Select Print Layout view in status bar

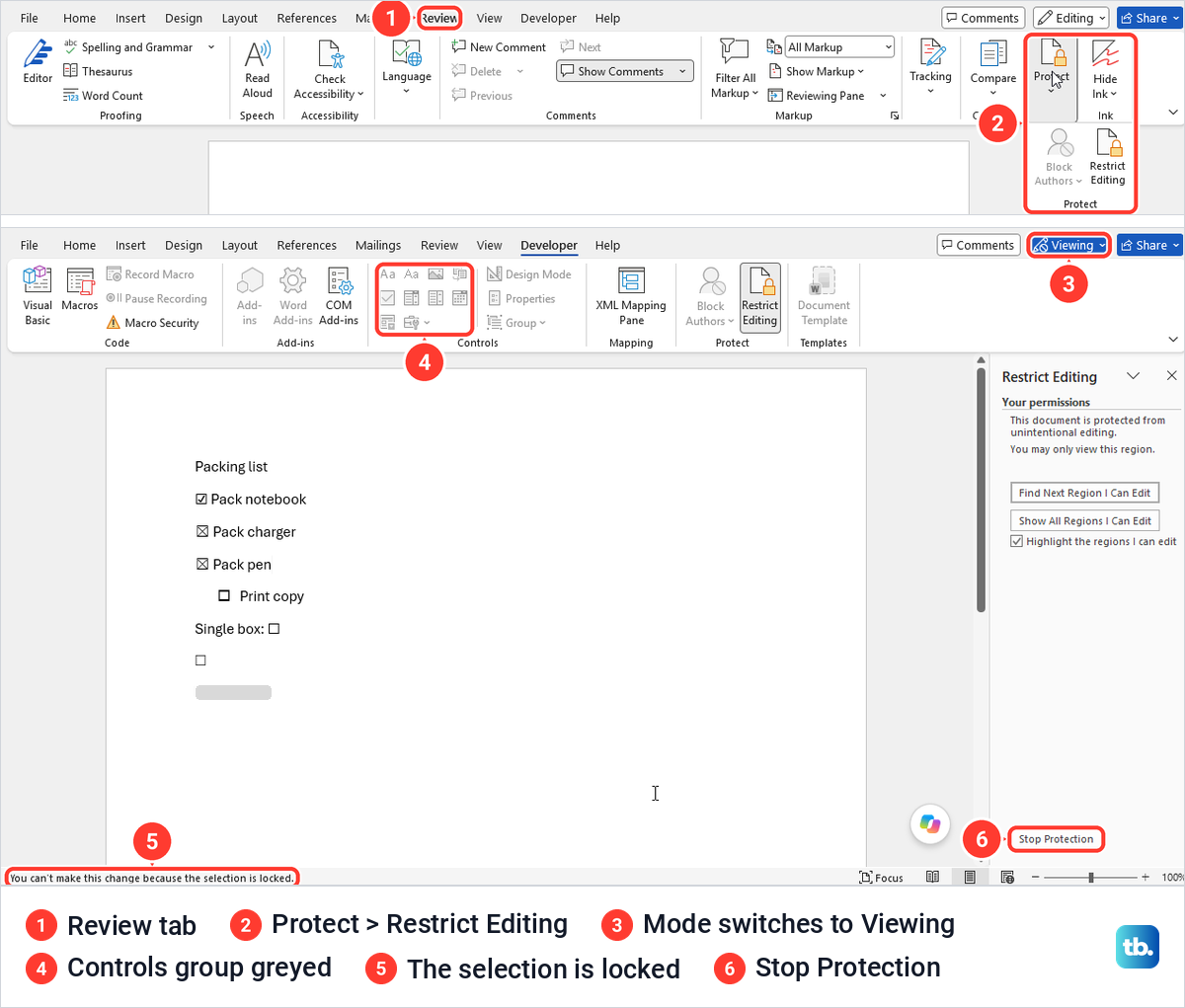pos(970,877)
